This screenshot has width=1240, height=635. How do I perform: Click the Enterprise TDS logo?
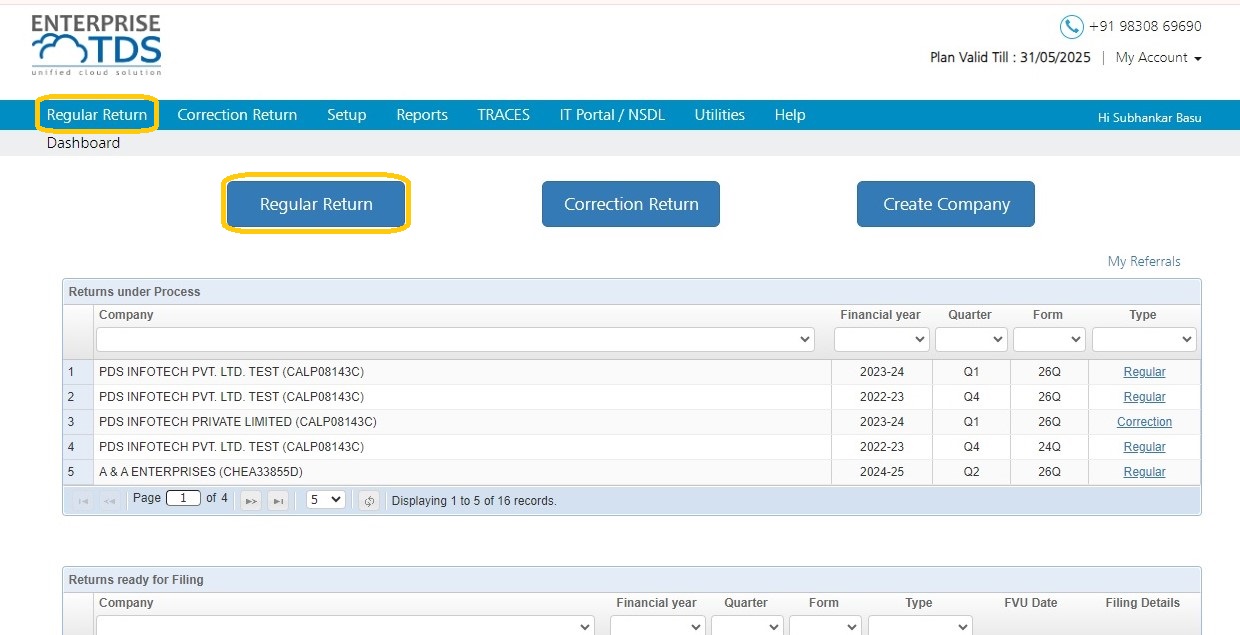[96, 46]
